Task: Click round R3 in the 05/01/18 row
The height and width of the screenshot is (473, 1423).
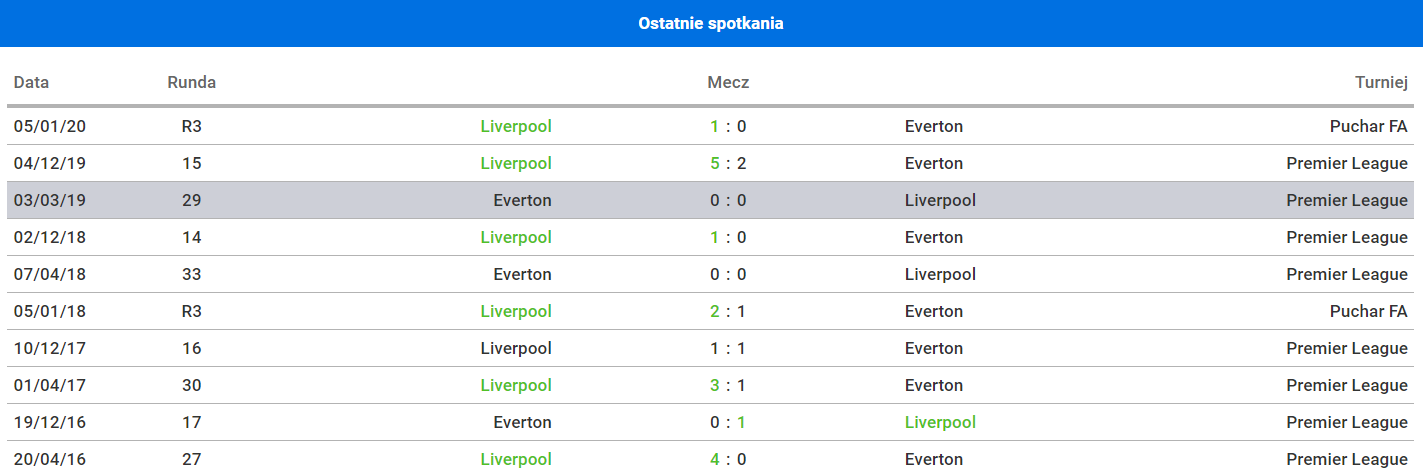Action: (x=191, y=311)
